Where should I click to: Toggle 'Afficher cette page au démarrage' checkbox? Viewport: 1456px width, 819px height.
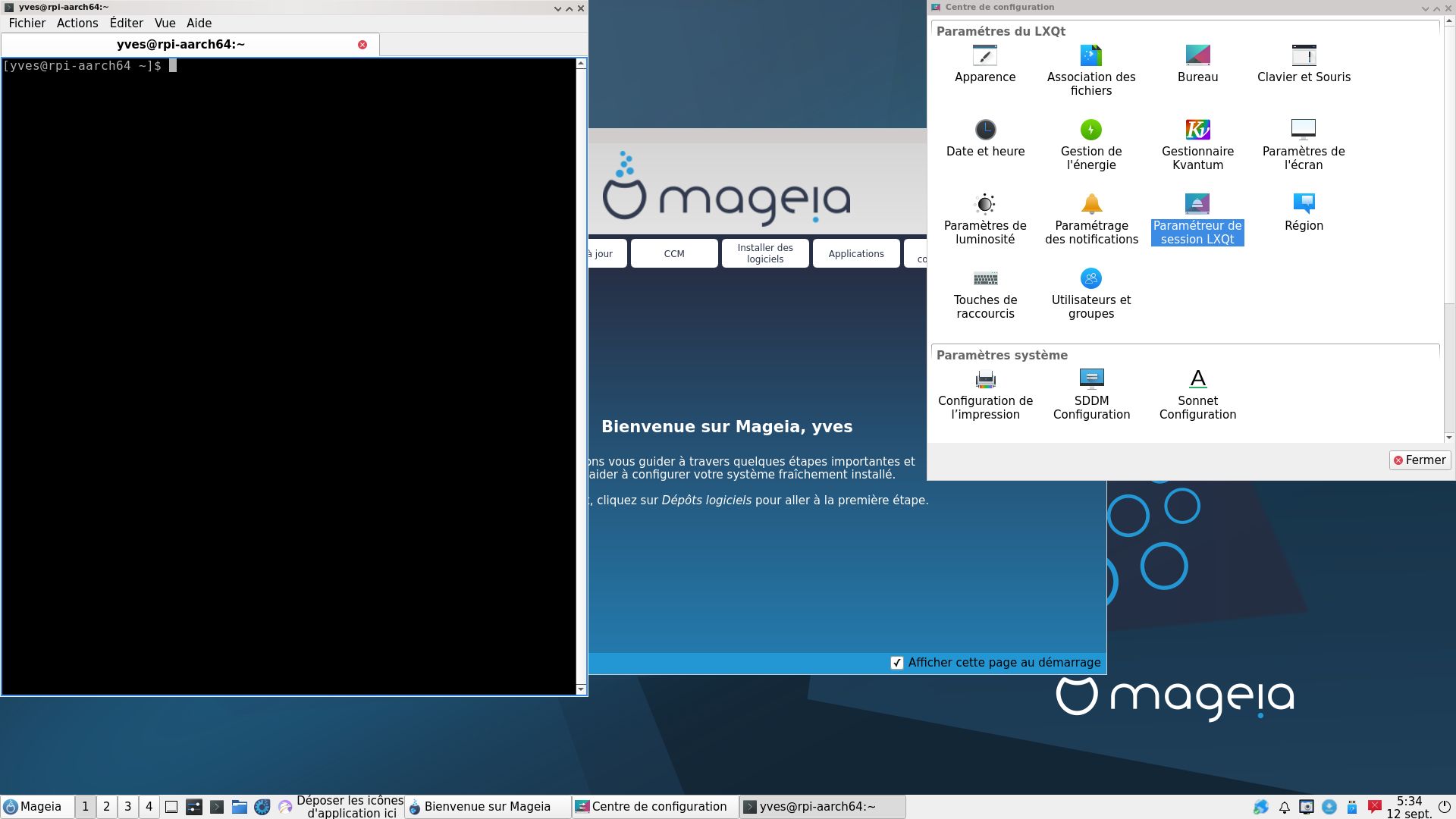(897, 663)
